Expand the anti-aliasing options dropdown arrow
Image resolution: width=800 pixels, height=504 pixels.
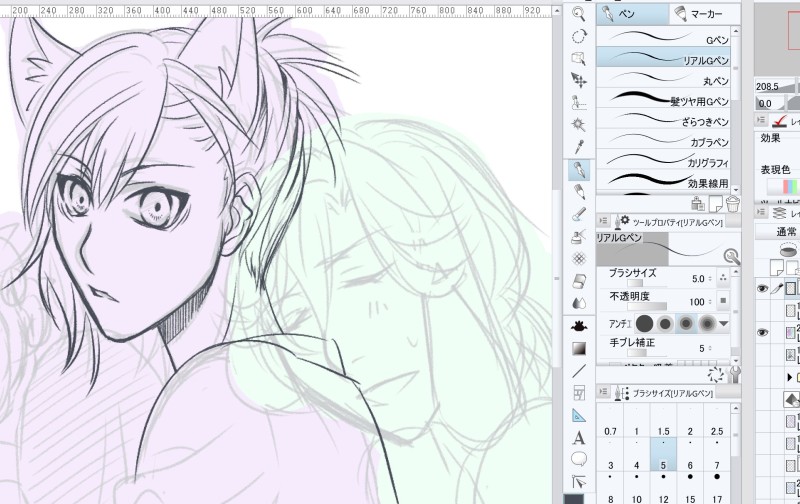723,323
